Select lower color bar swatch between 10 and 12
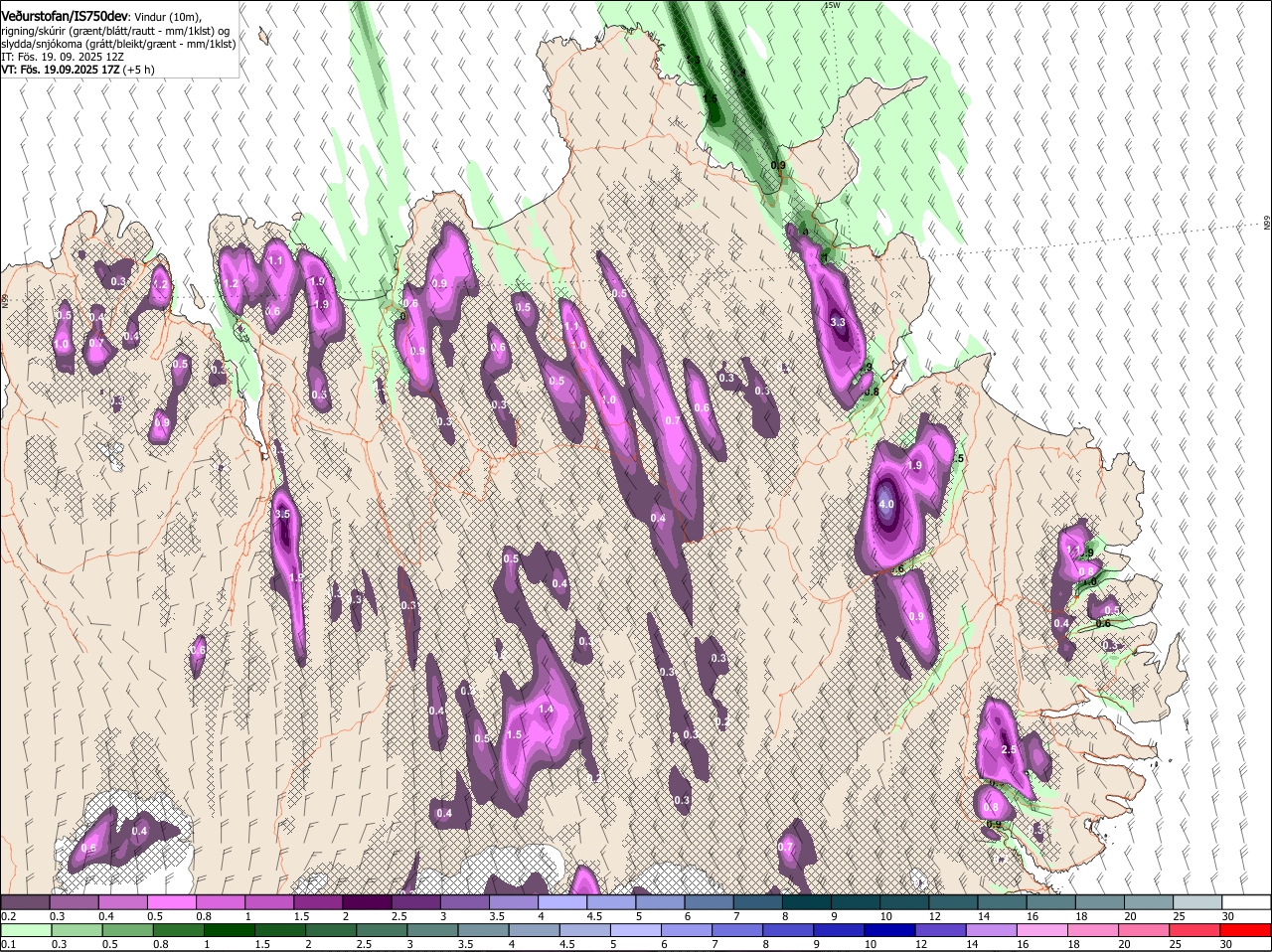The image size is (1272, 952). 891,930
